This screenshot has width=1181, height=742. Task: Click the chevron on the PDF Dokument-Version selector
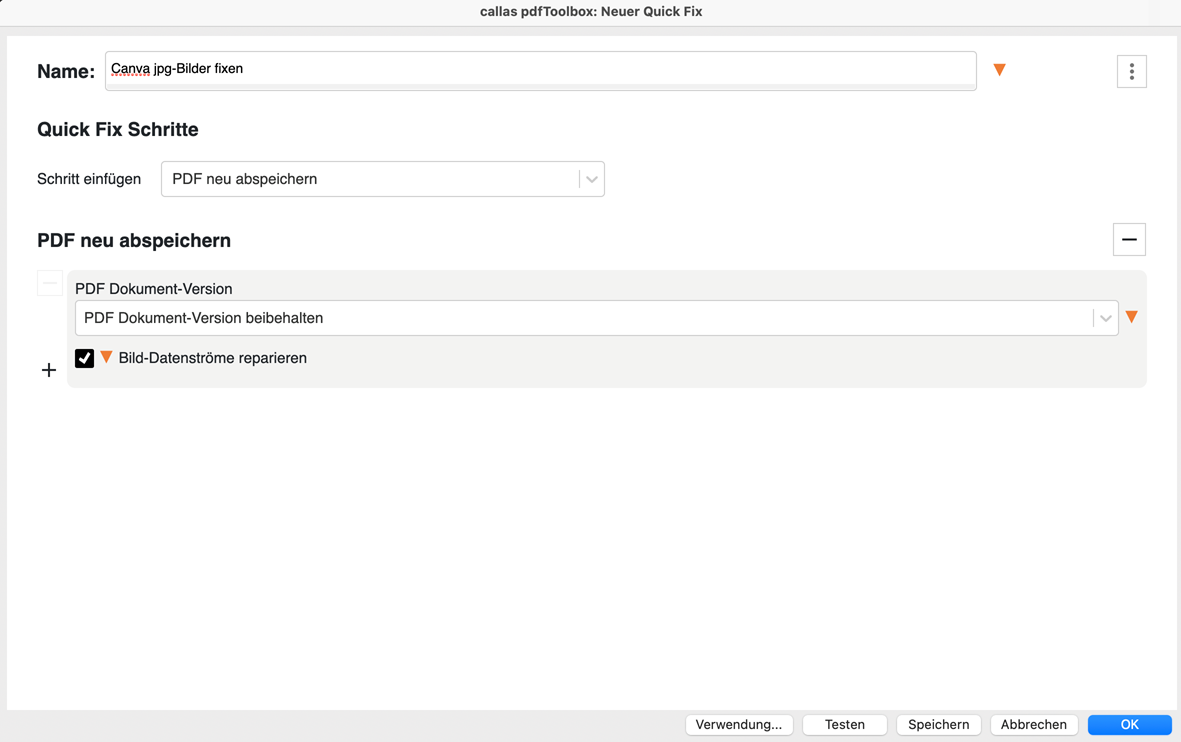coord(1105,319)
